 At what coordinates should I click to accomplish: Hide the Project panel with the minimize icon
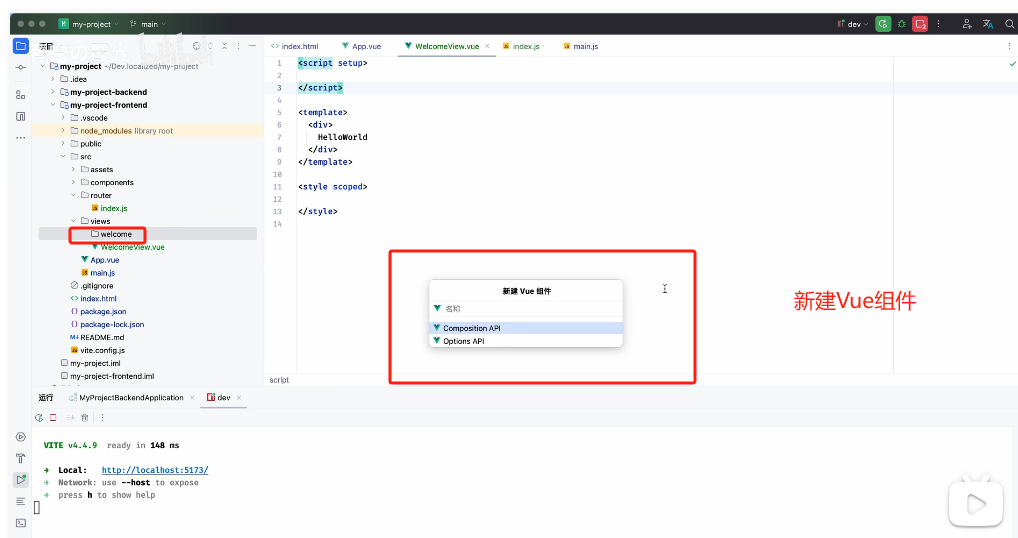point(252,46)
